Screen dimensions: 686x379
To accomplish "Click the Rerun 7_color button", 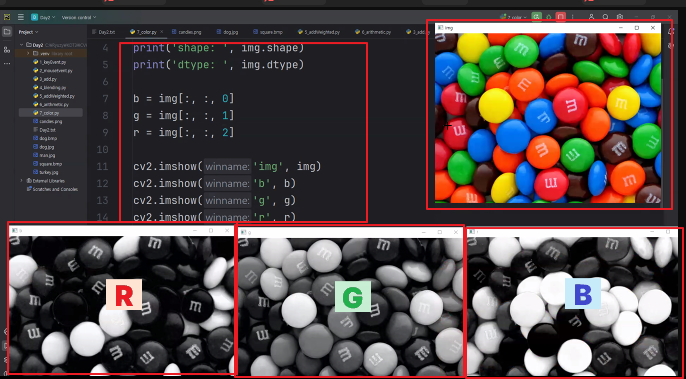I will pyautogui.click(x=536, y=17).
